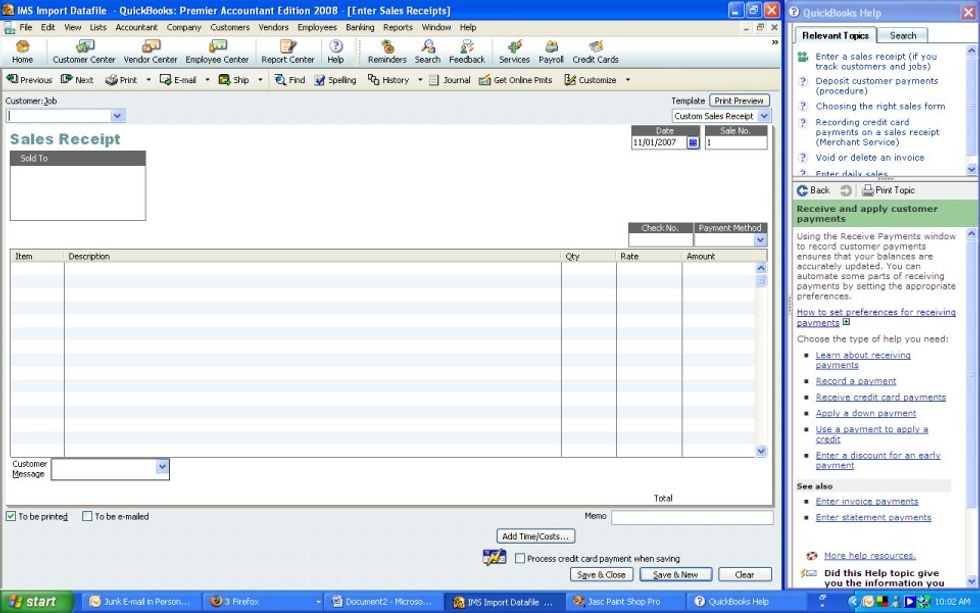980x613 pixels.
Task: Open Payroll from the toolbar
Action: [551, 52]
